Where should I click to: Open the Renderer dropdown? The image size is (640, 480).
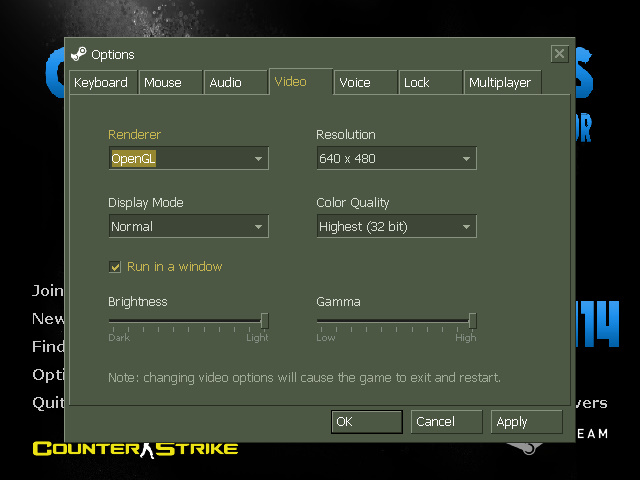tap(188, 159)
